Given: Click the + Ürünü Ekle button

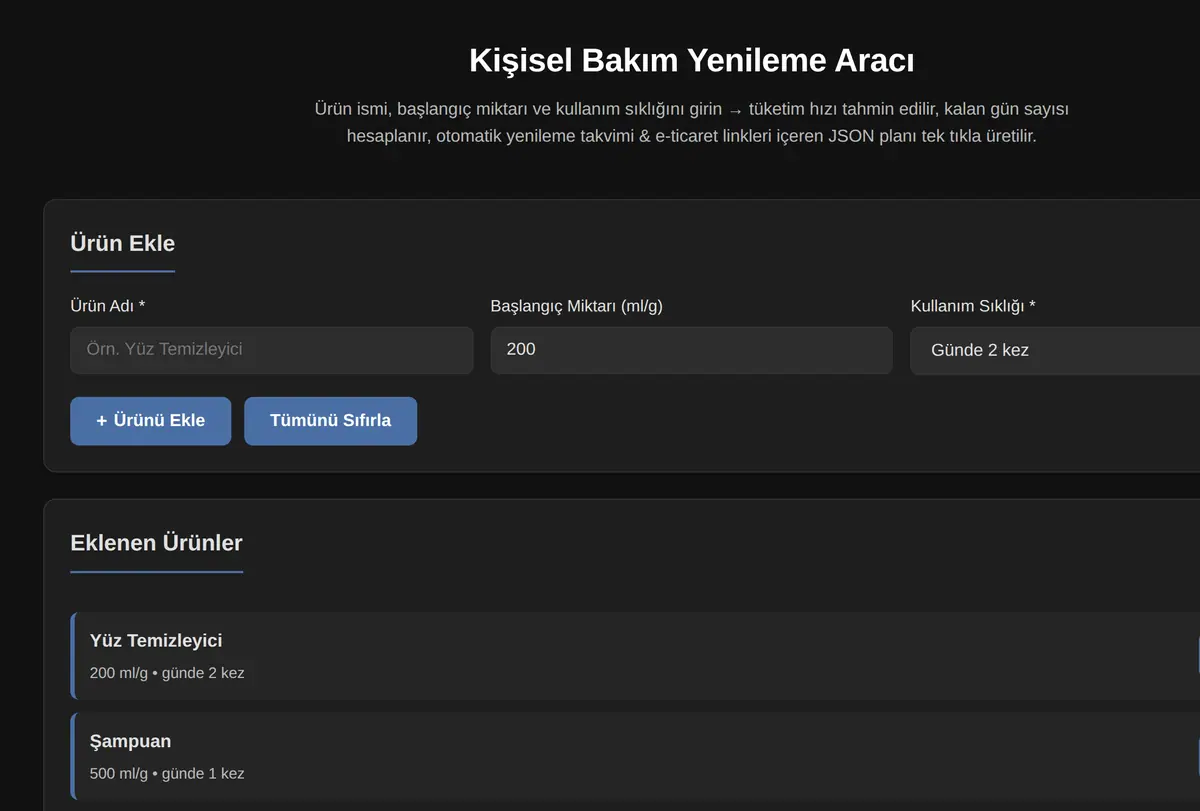Looking at the screenshot, I should (150, 421).
